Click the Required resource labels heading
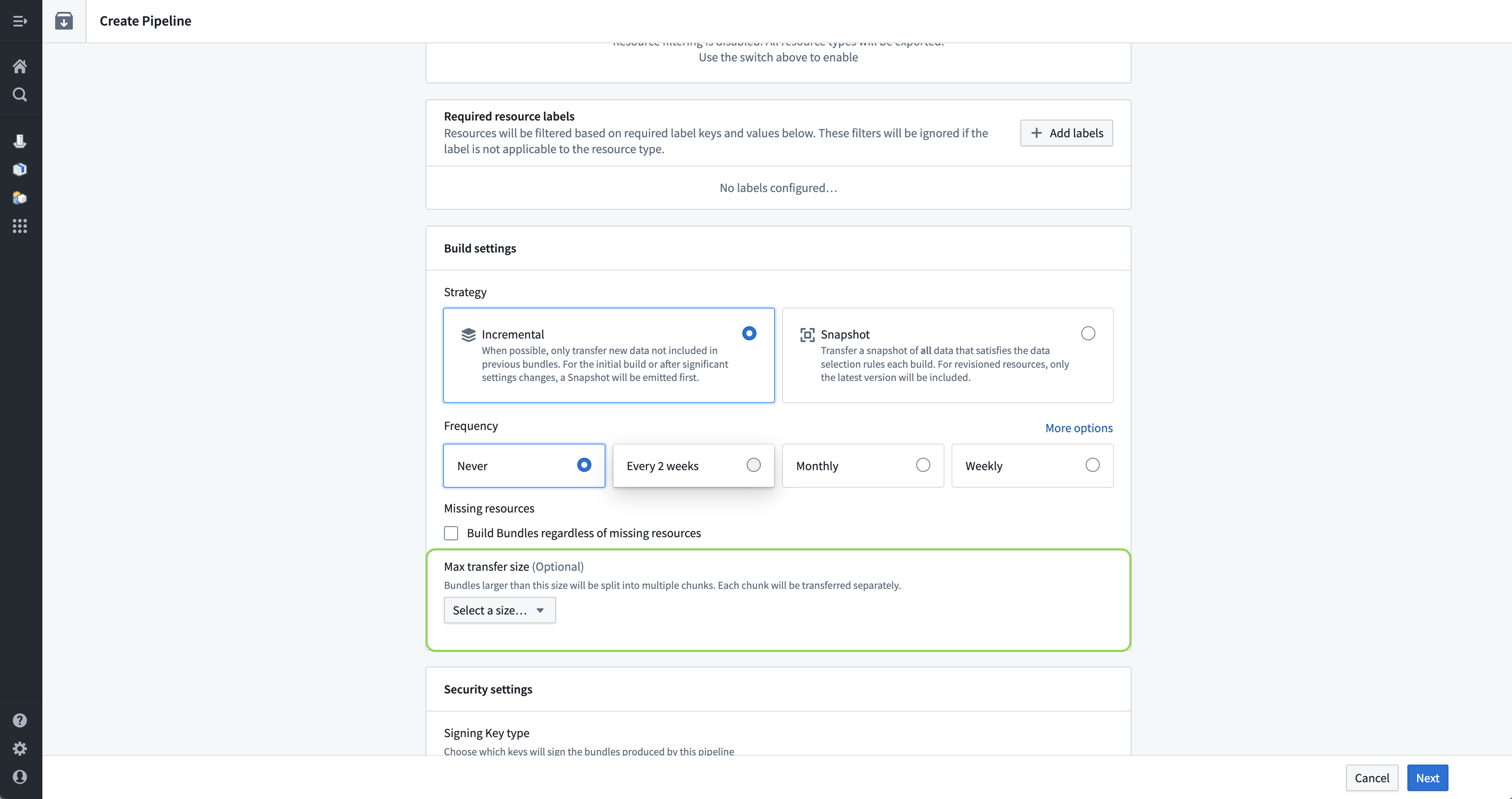This screenshot has height=799, width=1512. (509, 116)
